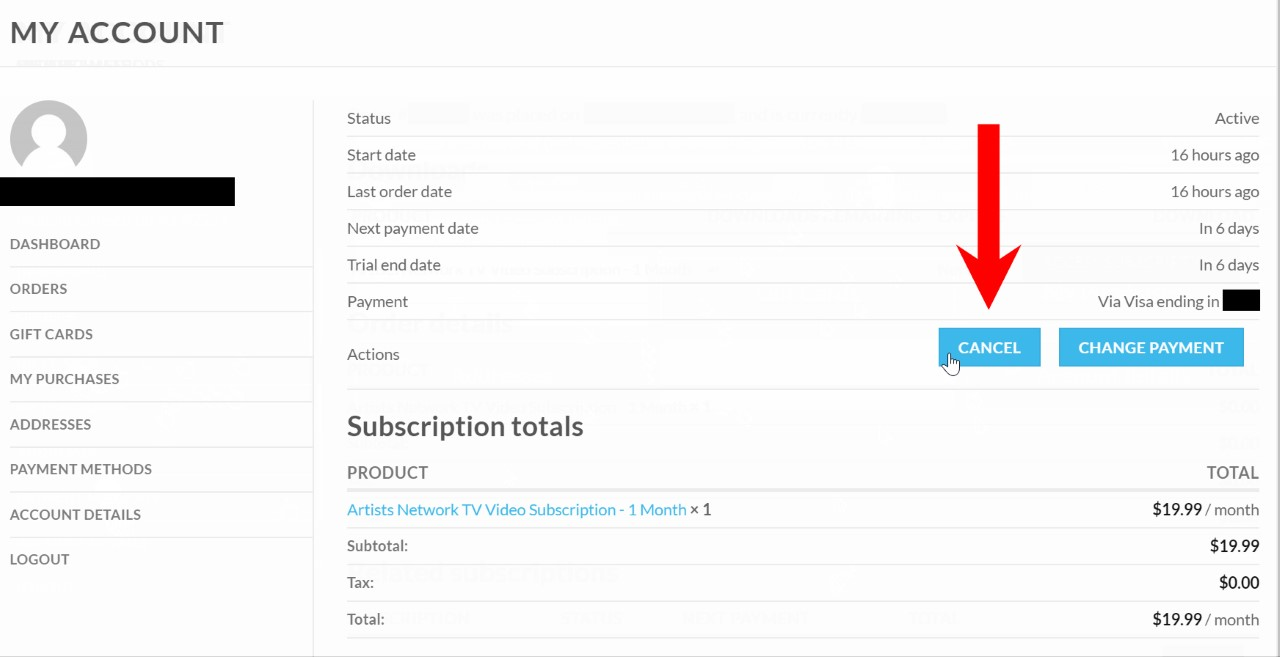This screenshot has height=657, width=1280.
Task: Open Account Details in sidebar
Action: (75, 515)
